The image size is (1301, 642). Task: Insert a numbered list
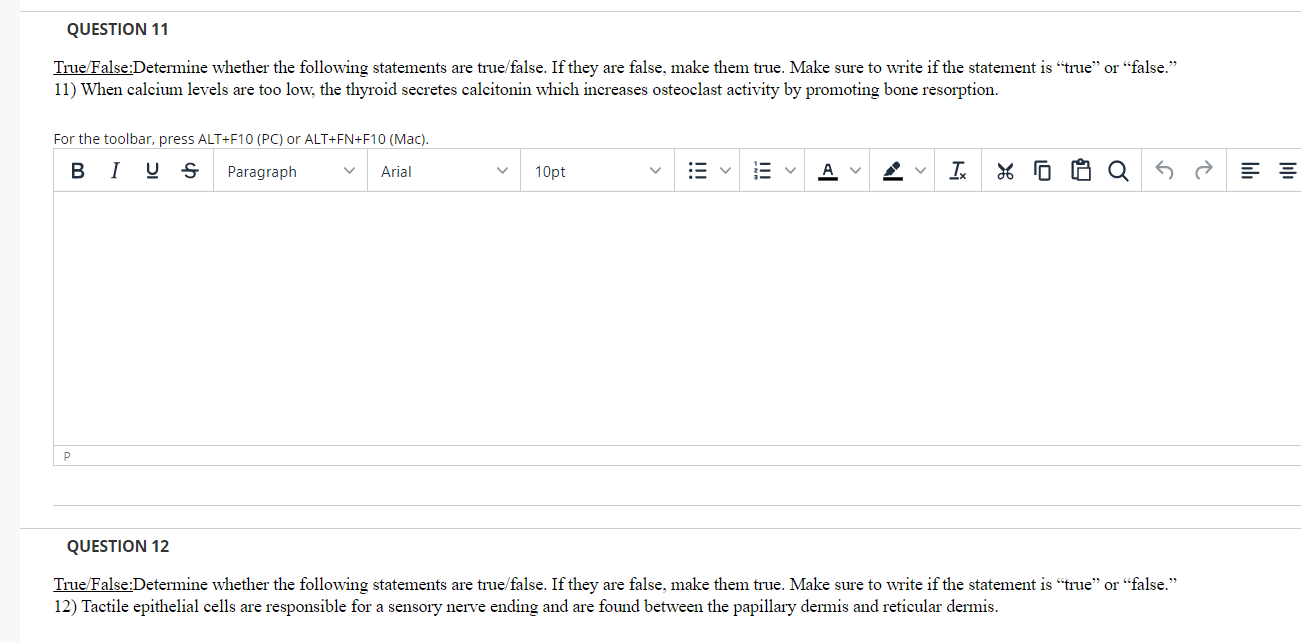[x=763, y=171]
